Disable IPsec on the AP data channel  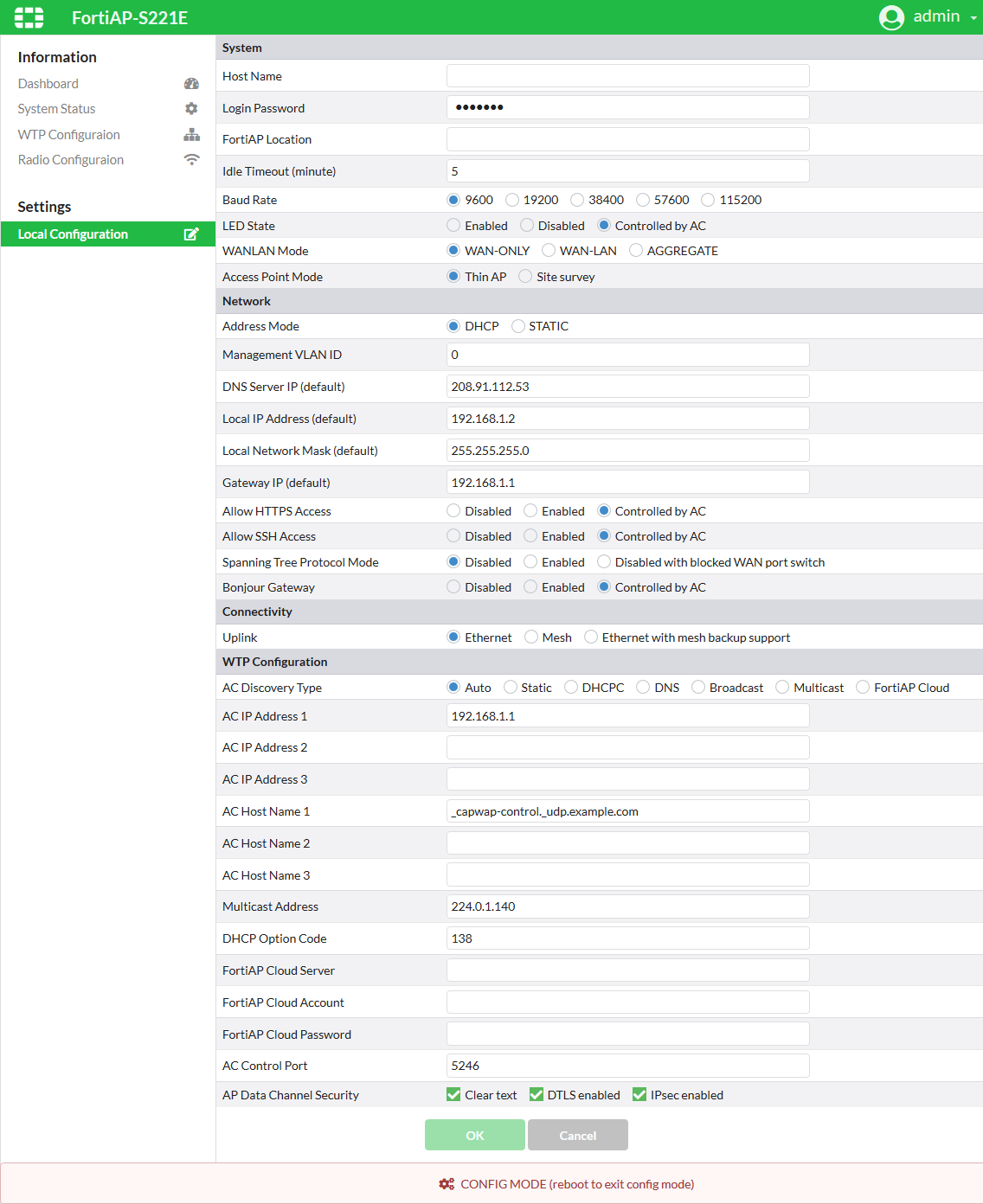pos(639,1094)
